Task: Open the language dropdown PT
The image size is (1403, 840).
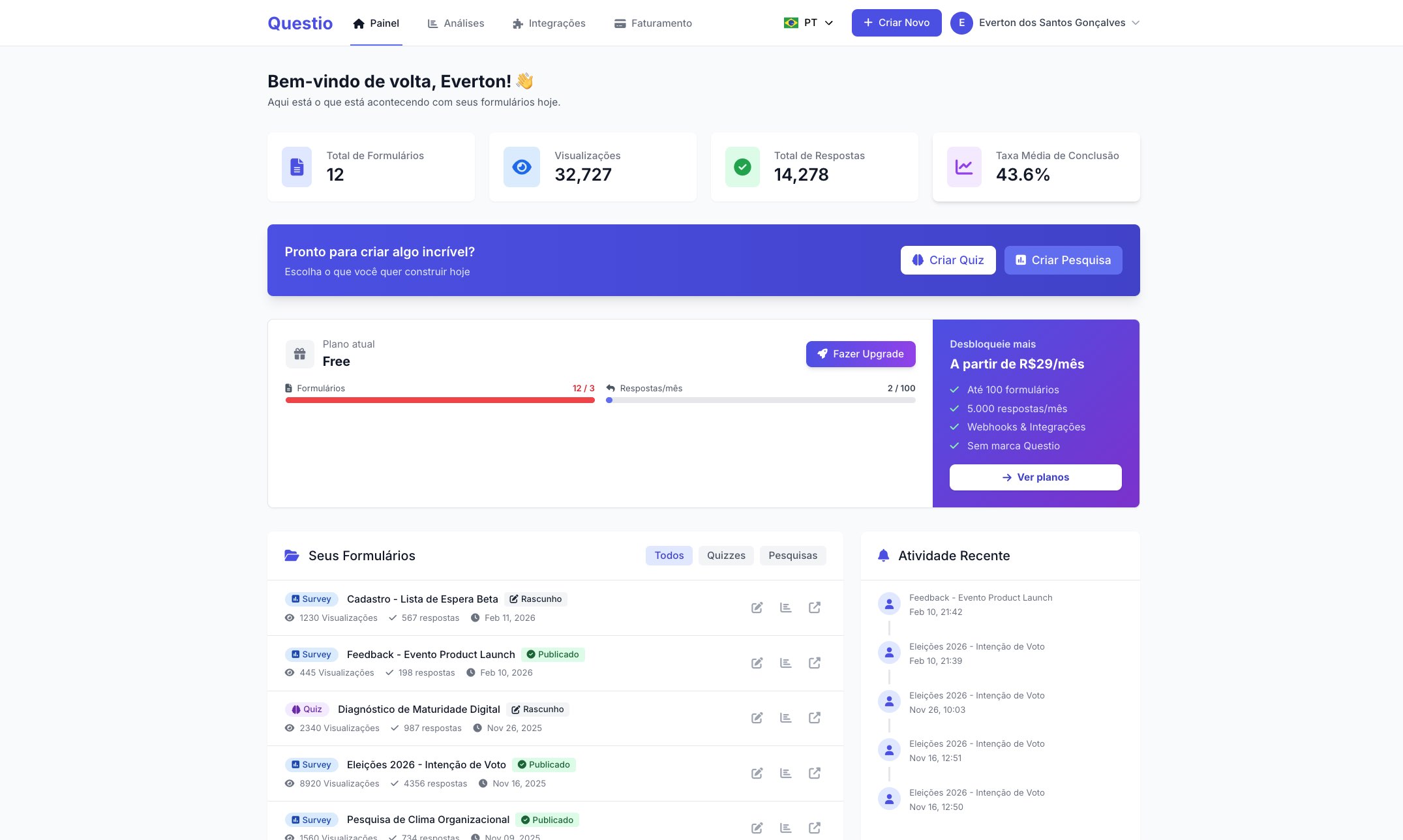Action: pyautogui.click(x=809, y=23)
